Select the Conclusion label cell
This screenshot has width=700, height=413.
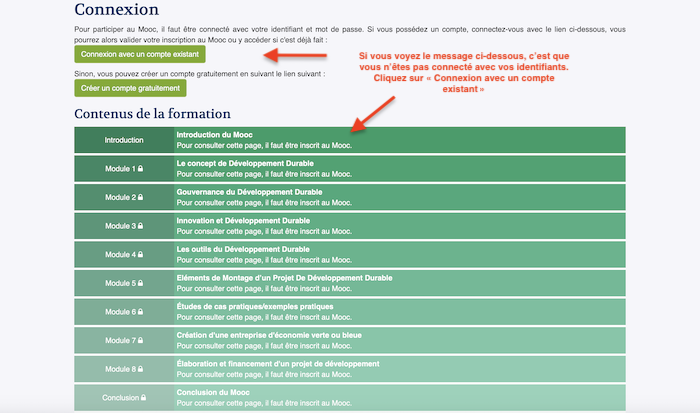tap(124, 397)
